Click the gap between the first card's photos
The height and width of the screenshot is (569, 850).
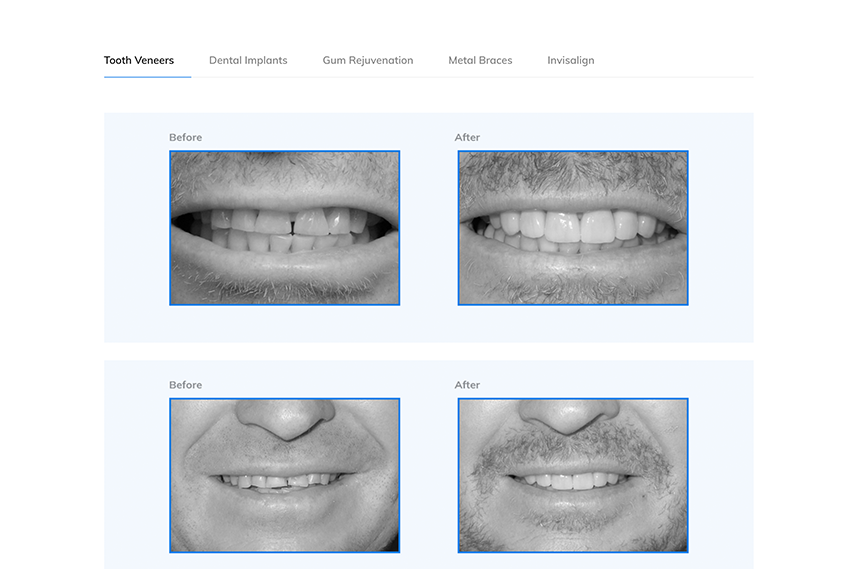point(429,227)
